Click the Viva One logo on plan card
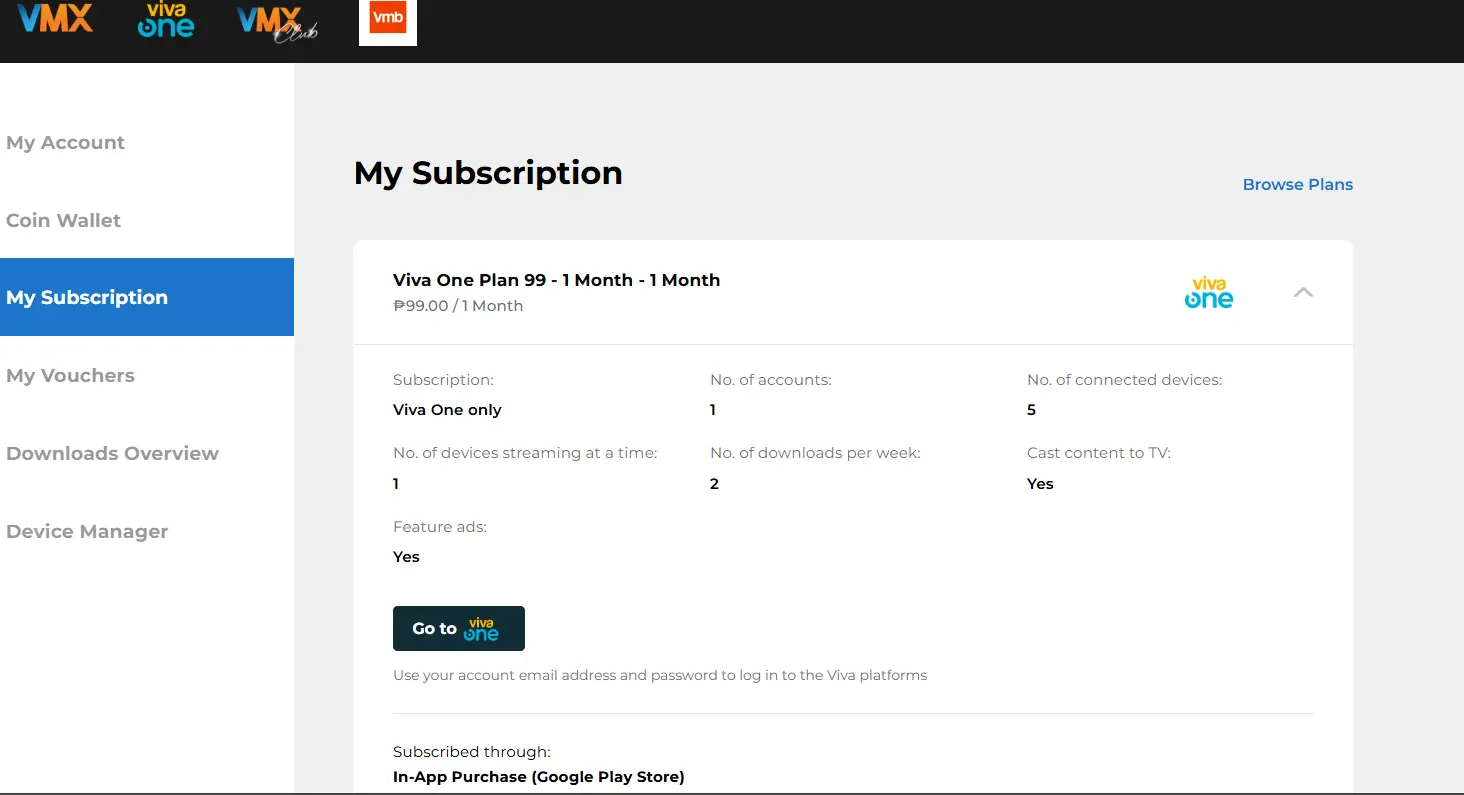 point(1209,293)
